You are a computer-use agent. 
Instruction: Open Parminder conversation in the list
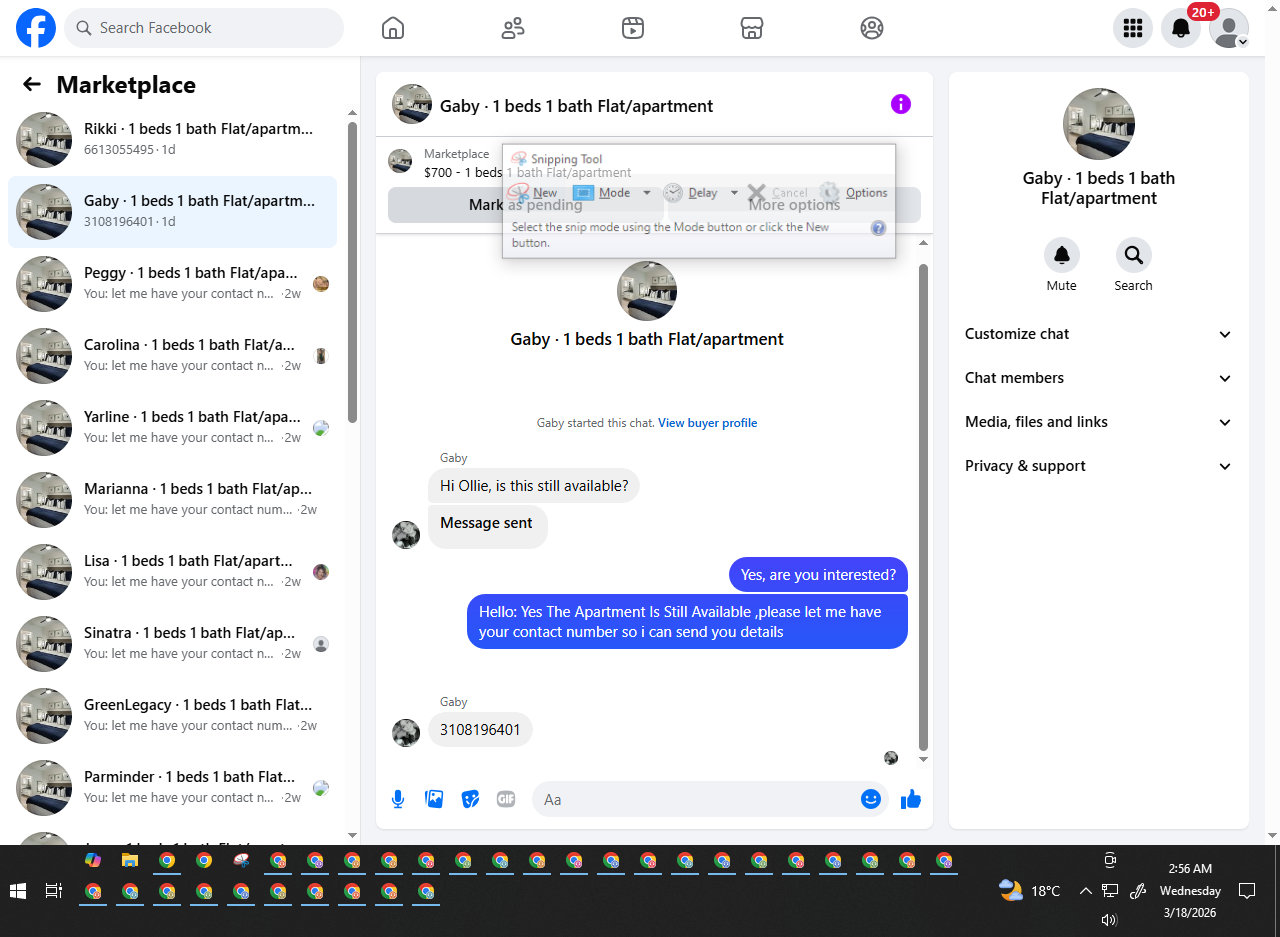click(x=172, y=788)
